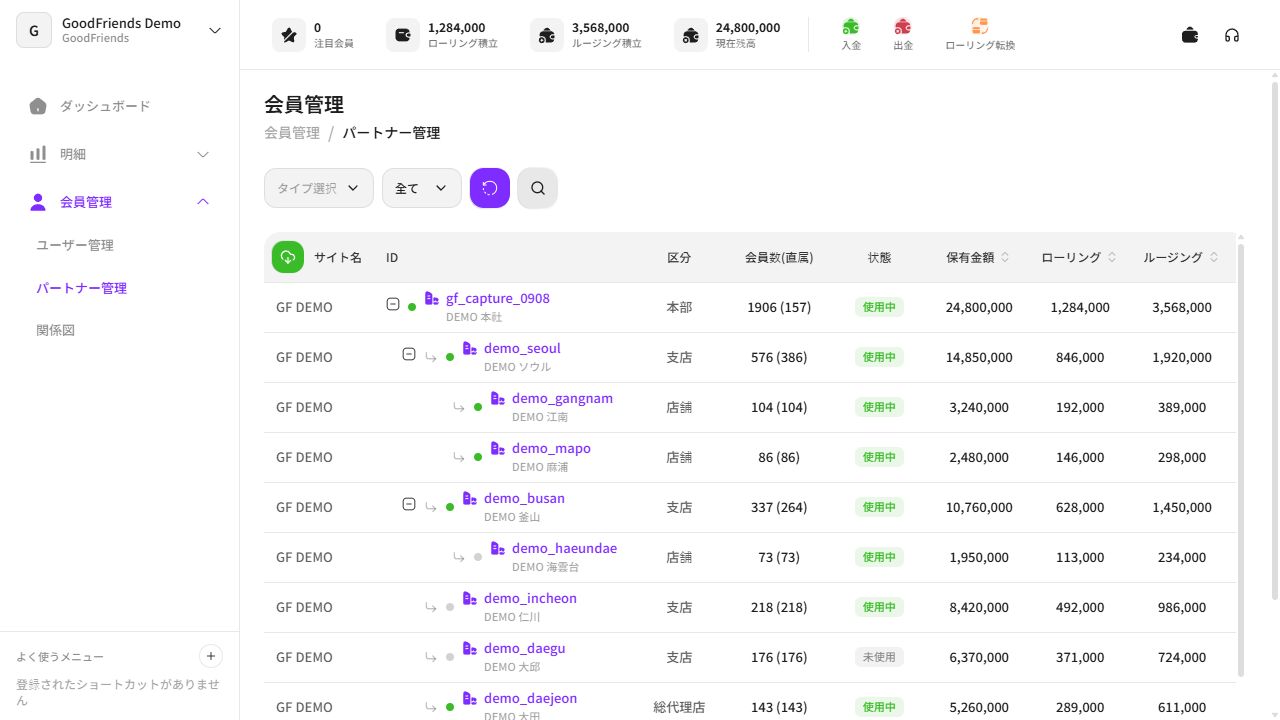The height and width of the screenshot is (720, 1280).
Task: Click the wallet icon at top right
Action: tap(1190, 35)
